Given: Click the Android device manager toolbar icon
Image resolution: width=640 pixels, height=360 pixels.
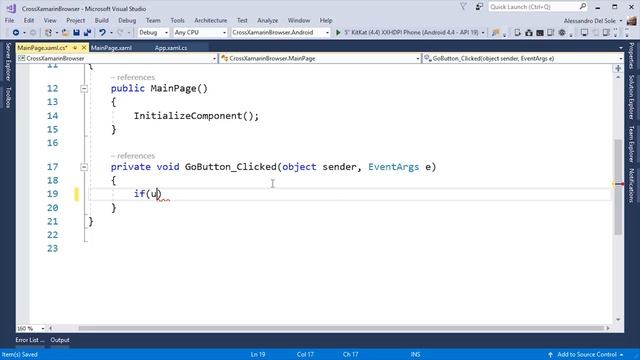Looking at the screenshot, I should (x=518, y=32).
